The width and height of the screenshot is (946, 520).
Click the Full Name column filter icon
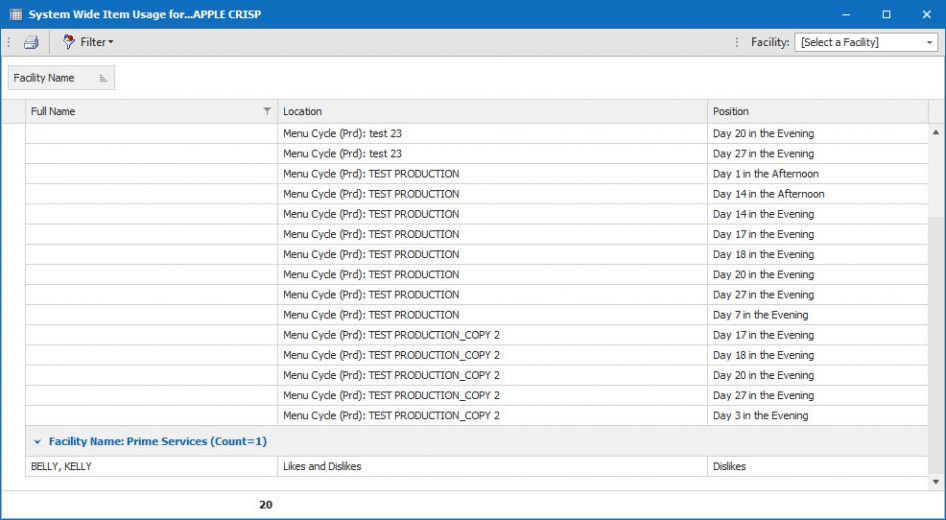coord(266,111)
